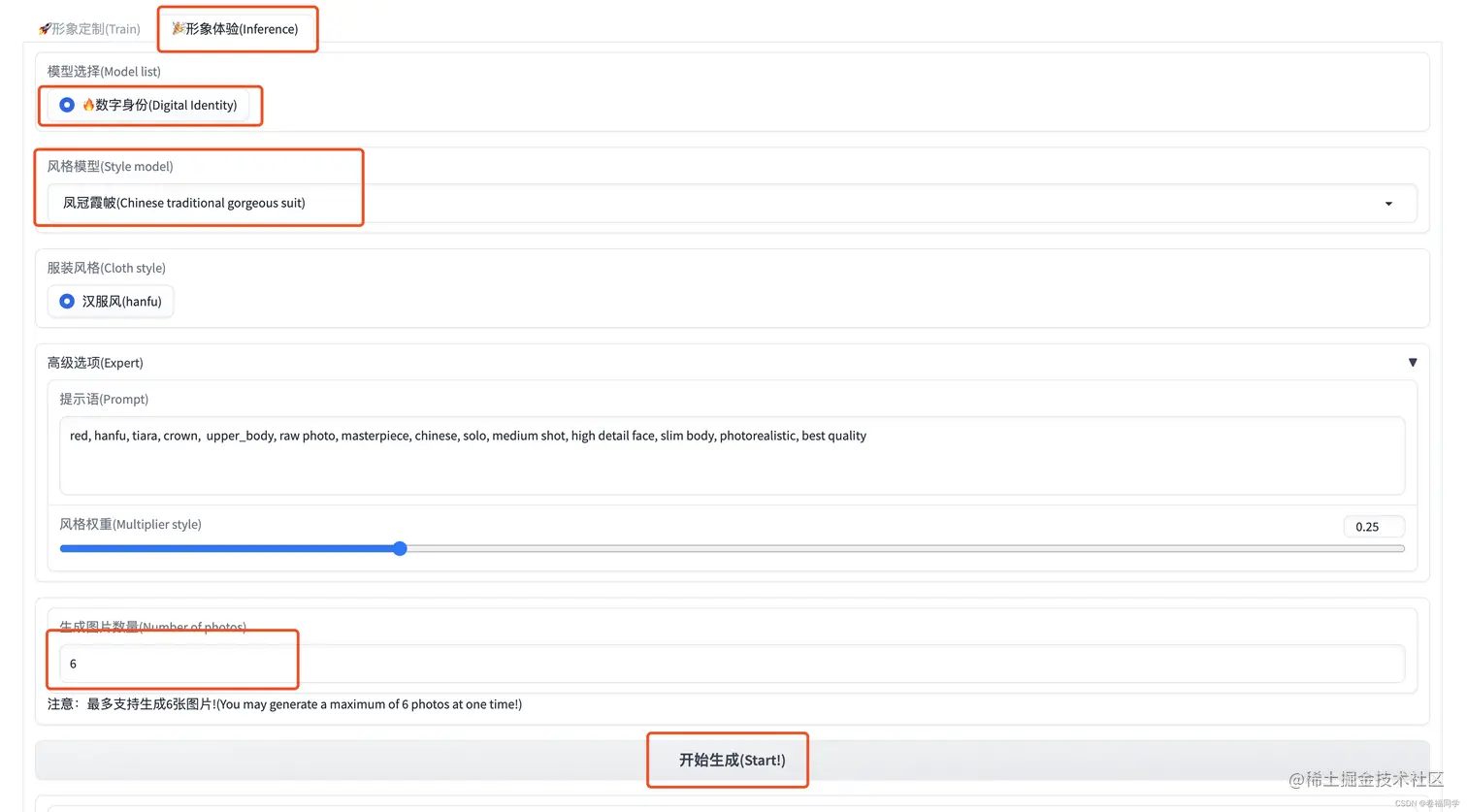The image size is (1467, 812).
Task: Click the 风格权重 slider handle
Action: (x=400, y=548)
